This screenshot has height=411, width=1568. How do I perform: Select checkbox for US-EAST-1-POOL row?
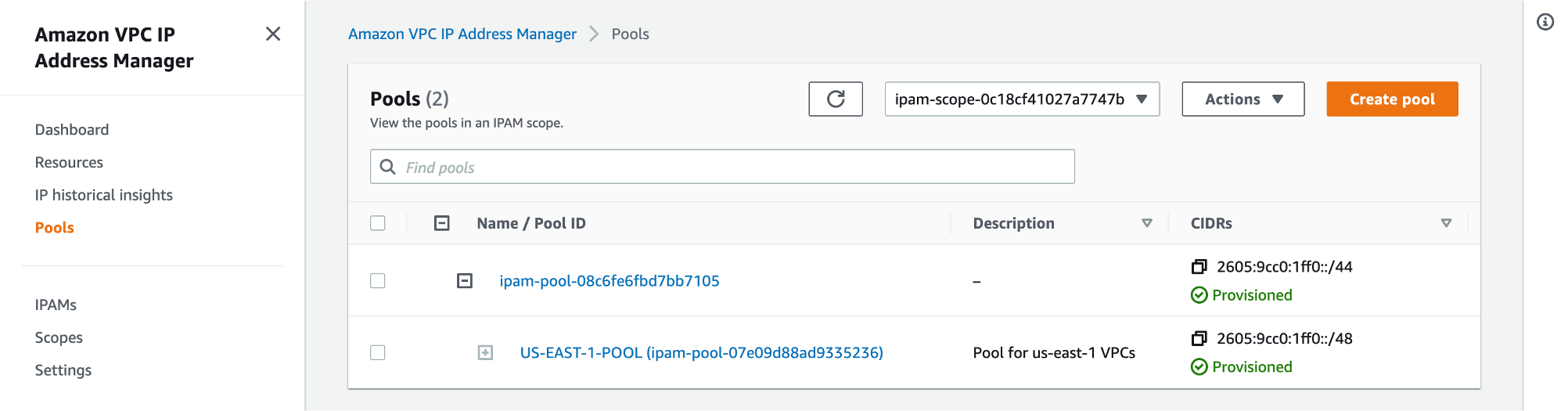[378, 353]
